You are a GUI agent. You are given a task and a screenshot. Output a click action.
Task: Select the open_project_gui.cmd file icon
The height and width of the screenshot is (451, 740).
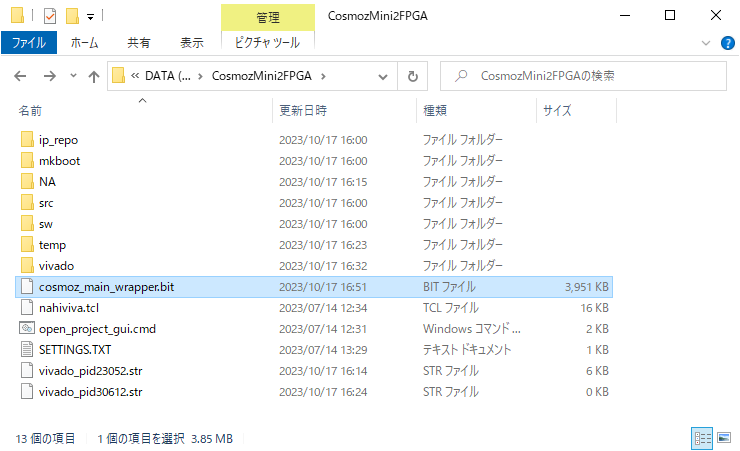point(27,329)
